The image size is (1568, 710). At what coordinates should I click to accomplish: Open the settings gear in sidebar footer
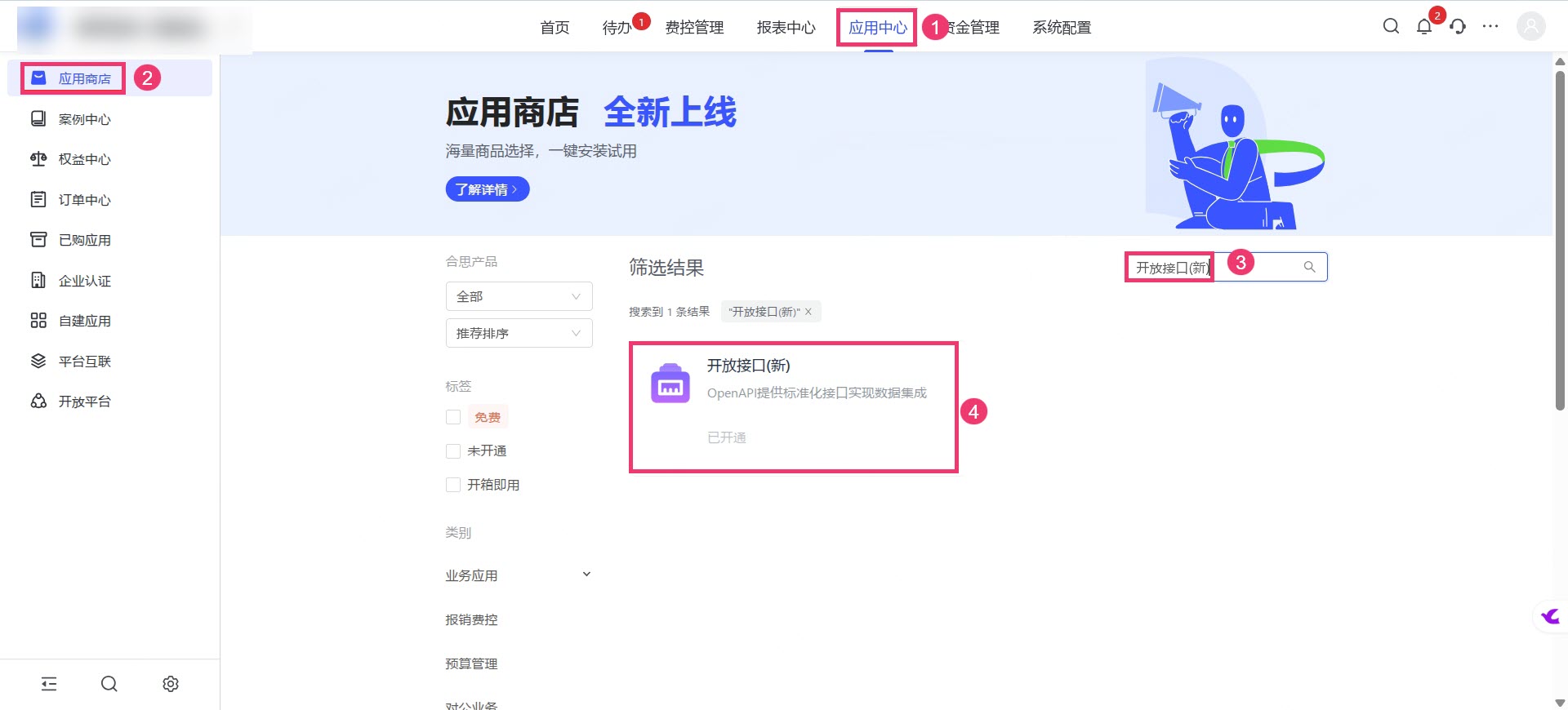171,684
